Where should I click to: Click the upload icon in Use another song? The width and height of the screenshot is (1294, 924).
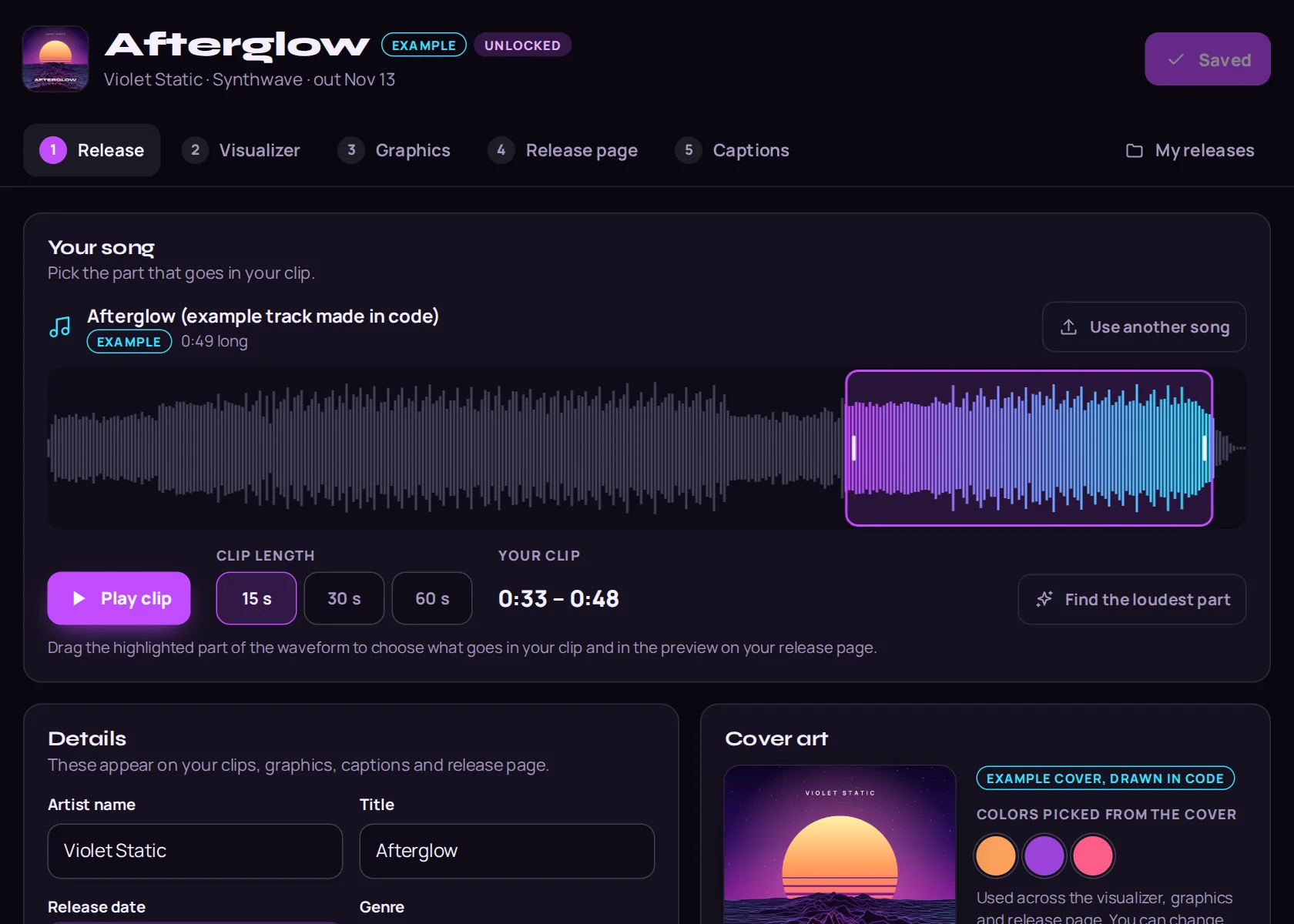click(x=1068, y=327)
